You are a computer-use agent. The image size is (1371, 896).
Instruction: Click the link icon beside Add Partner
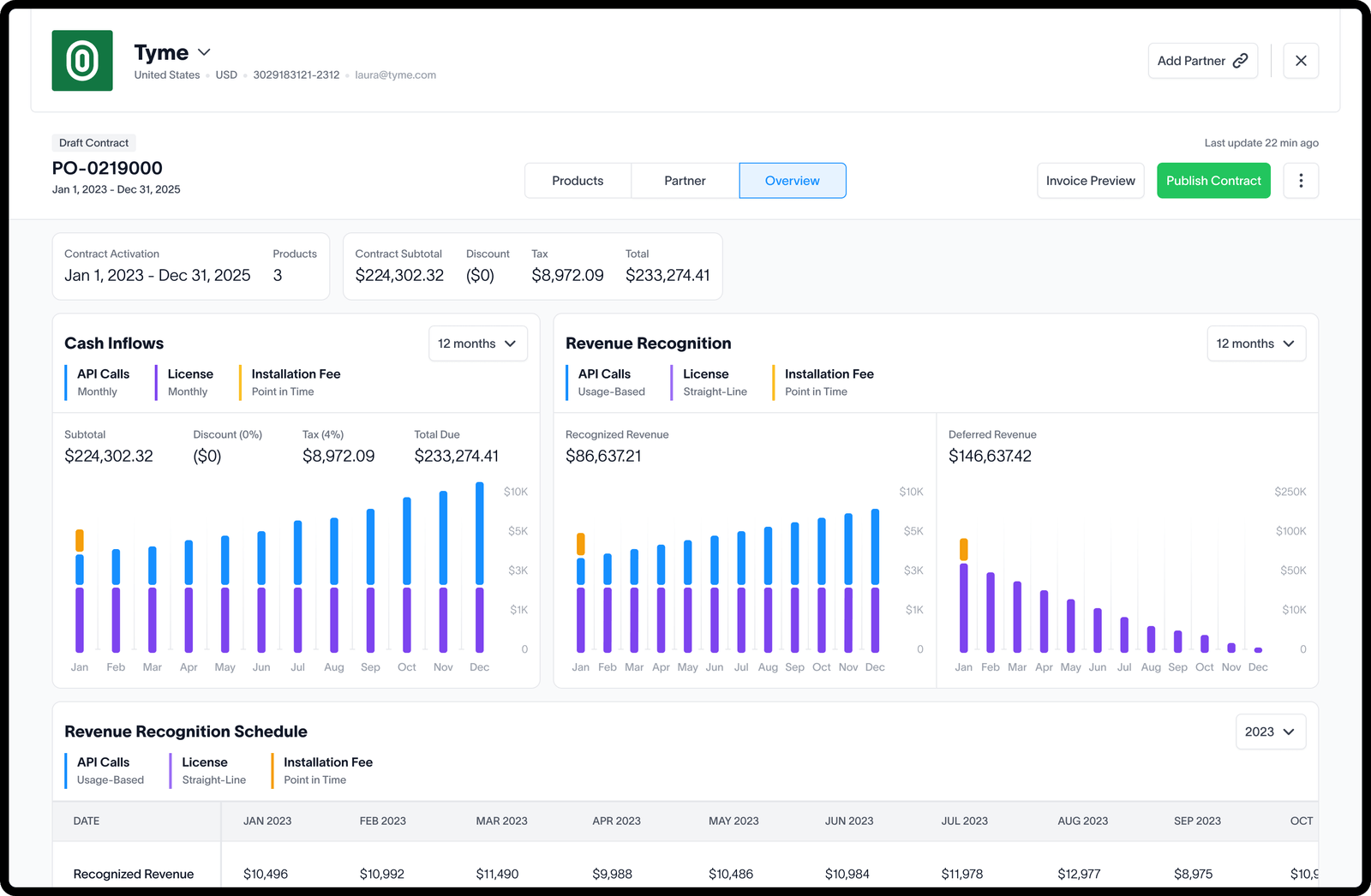click(1240, 60)
